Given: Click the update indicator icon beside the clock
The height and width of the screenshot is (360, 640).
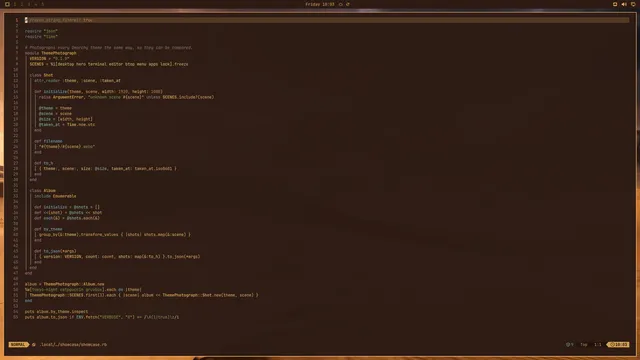Looking at the screenshot, I should coord(348,4).
